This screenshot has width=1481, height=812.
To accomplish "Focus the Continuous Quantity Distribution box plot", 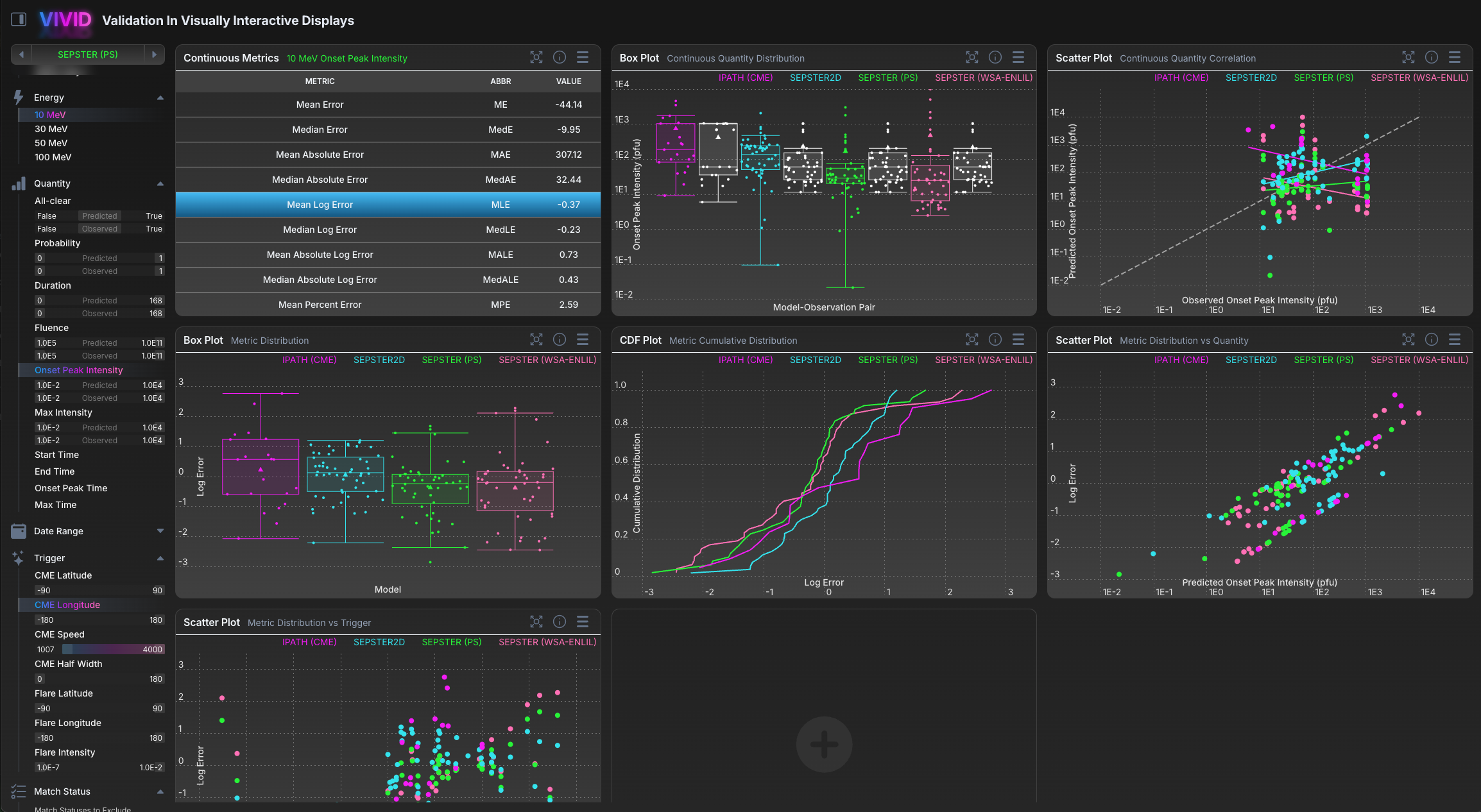I will (972, 57).
